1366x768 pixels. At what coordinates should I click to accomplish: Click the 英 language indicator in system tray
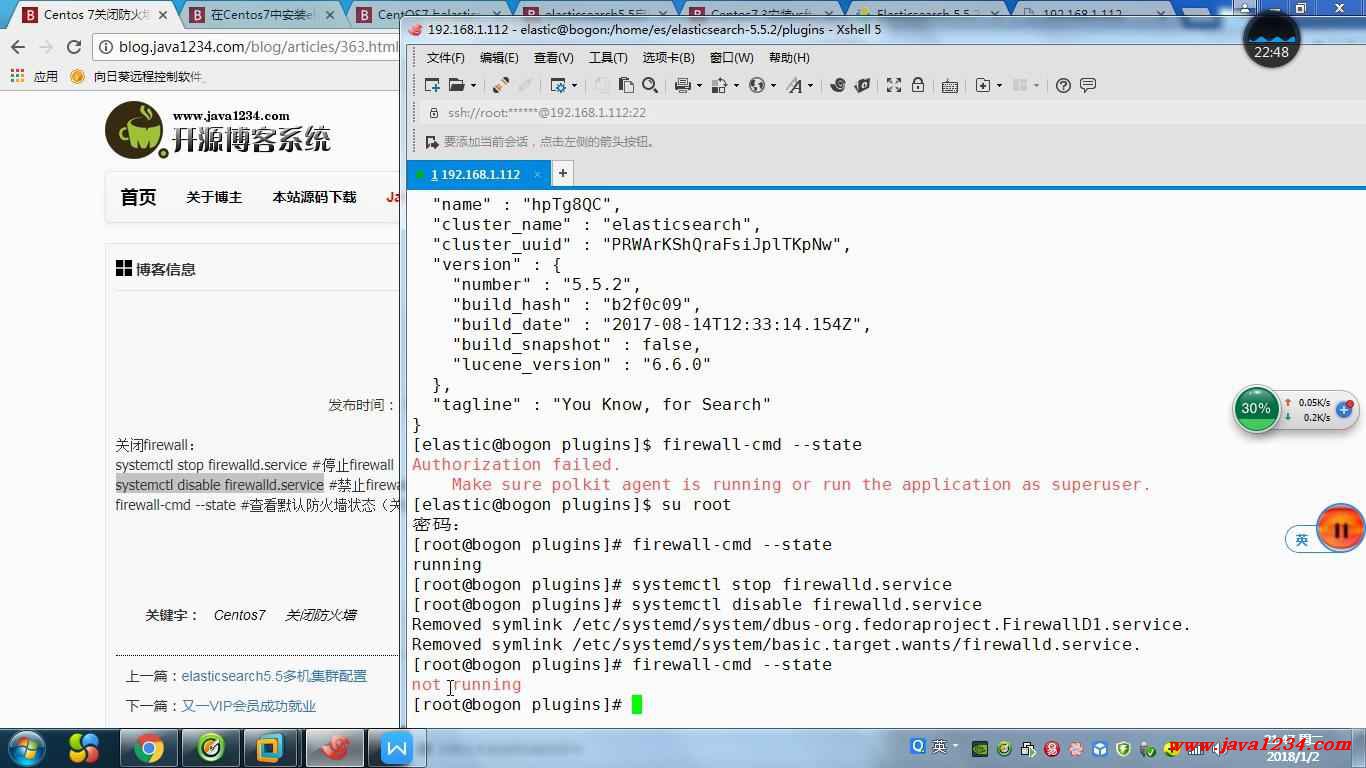(x=939, y=746)
